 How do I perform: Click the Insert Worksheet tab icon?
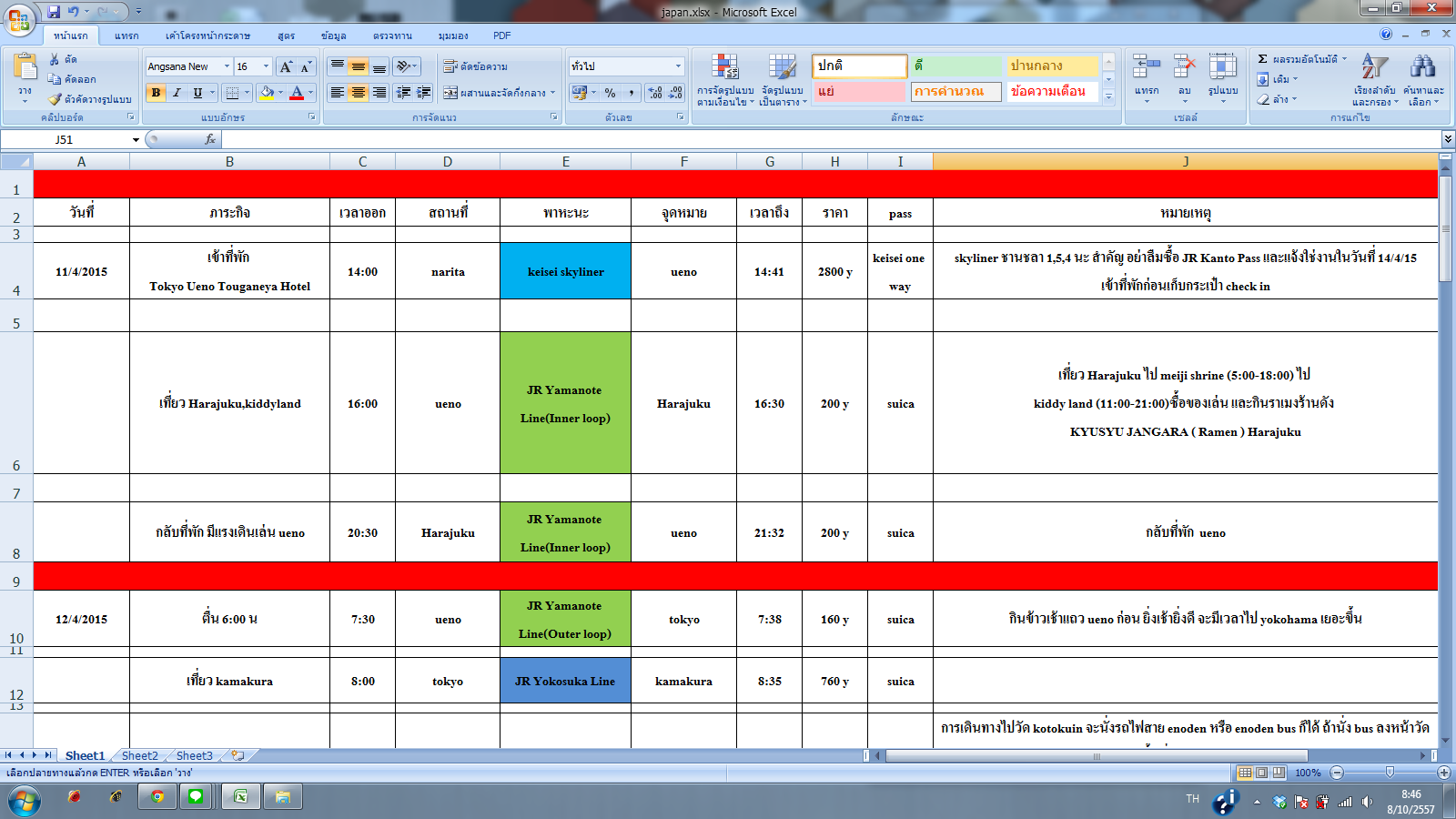[x=238, y=755]
